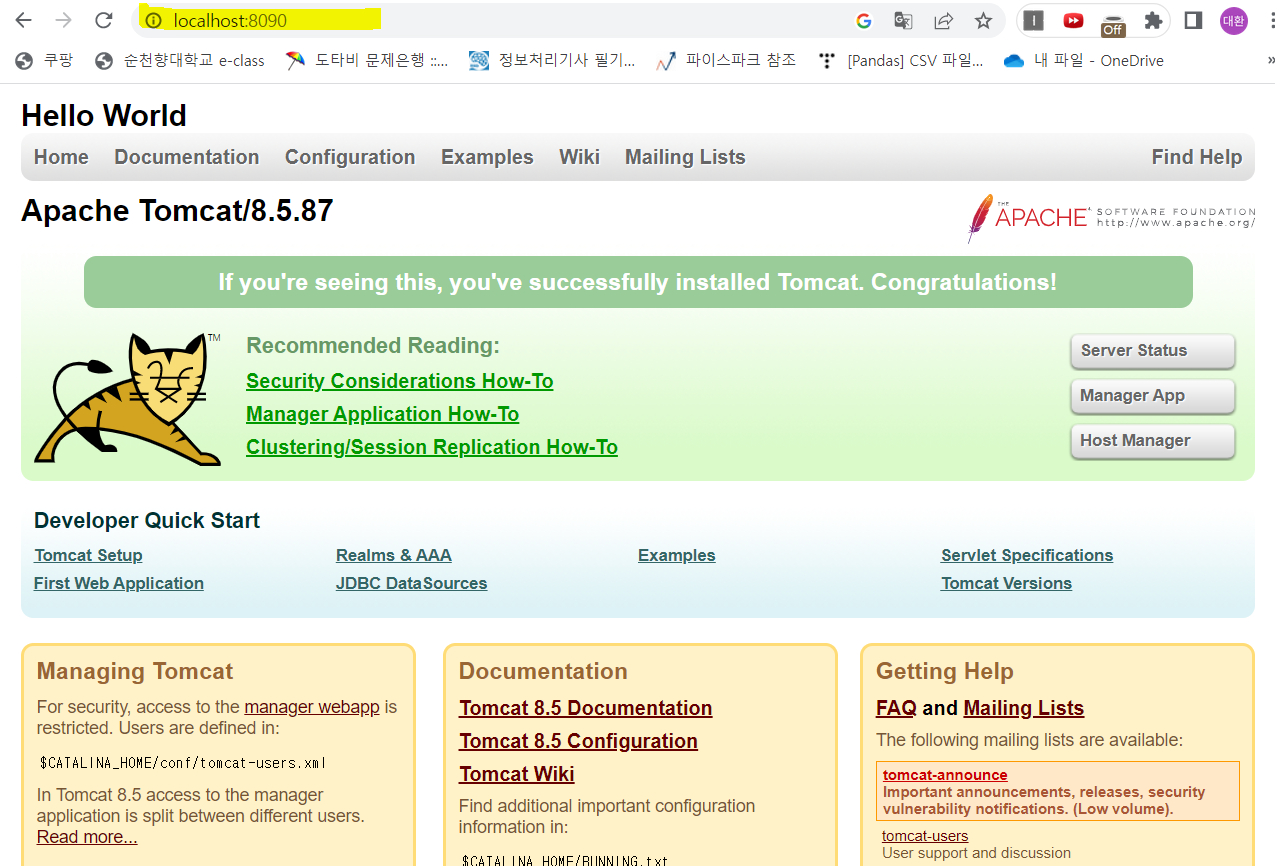Open the Configuration nav item
The height and width of the screenshot is (866, 1275).
pos(350,157)
